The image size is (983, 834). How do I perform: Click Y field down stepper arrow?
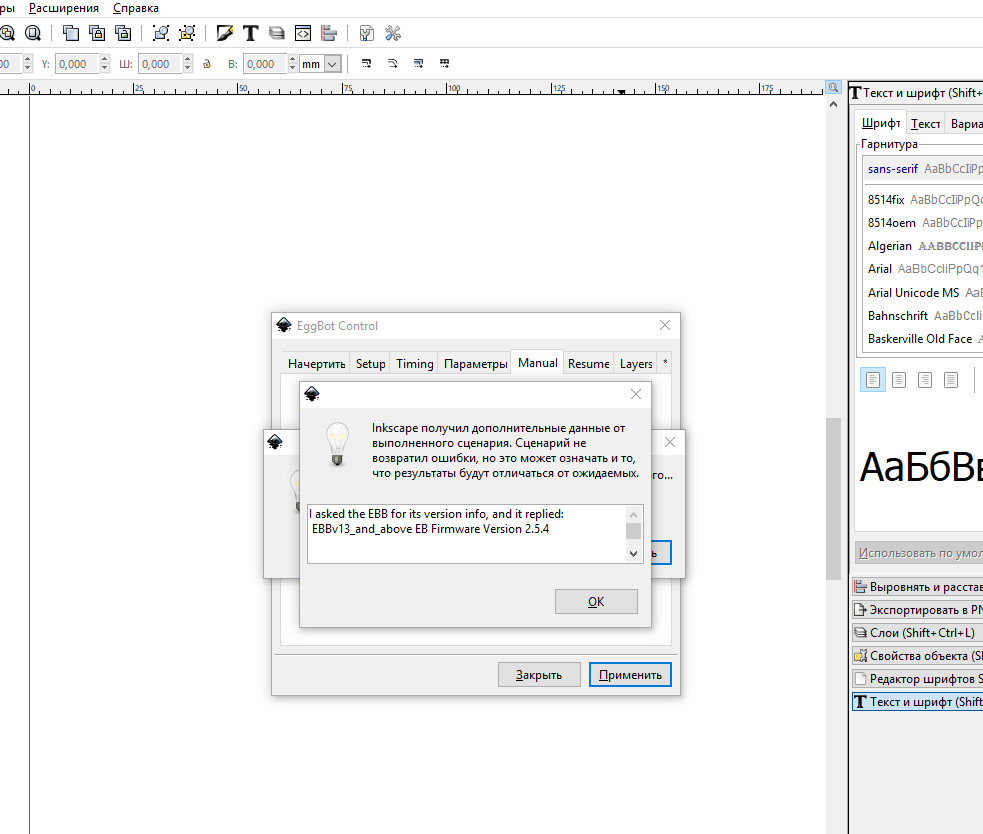coord(105,68)
